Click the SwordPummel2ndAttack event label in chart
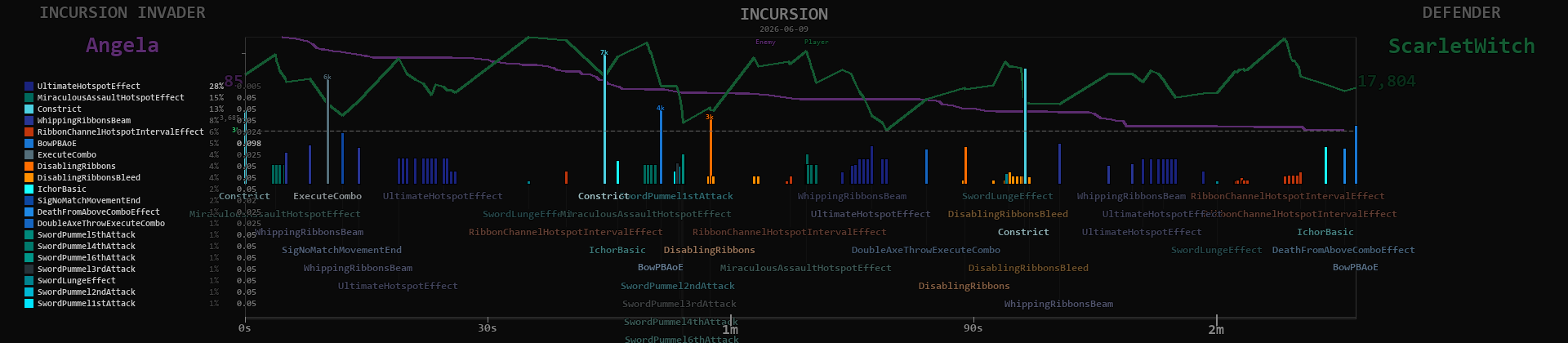1568x343 pixels. click(678, 286)
